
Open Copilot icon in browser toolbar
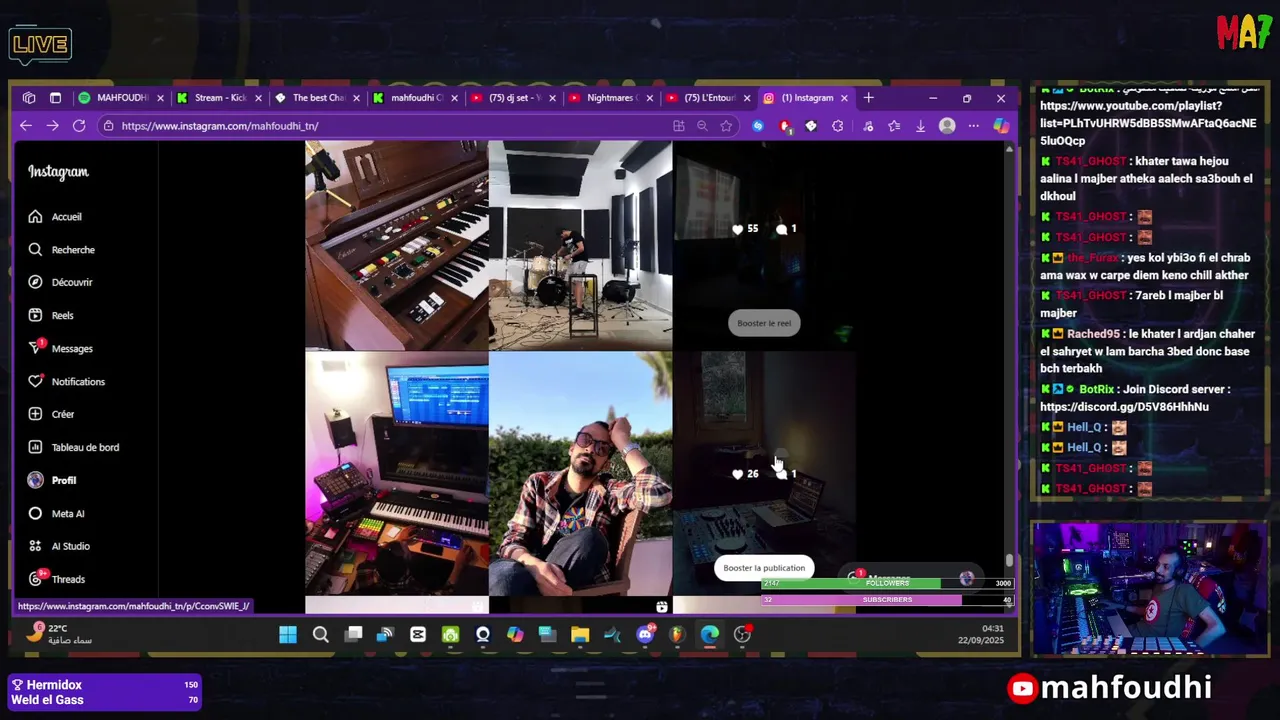pos(1000,126)
